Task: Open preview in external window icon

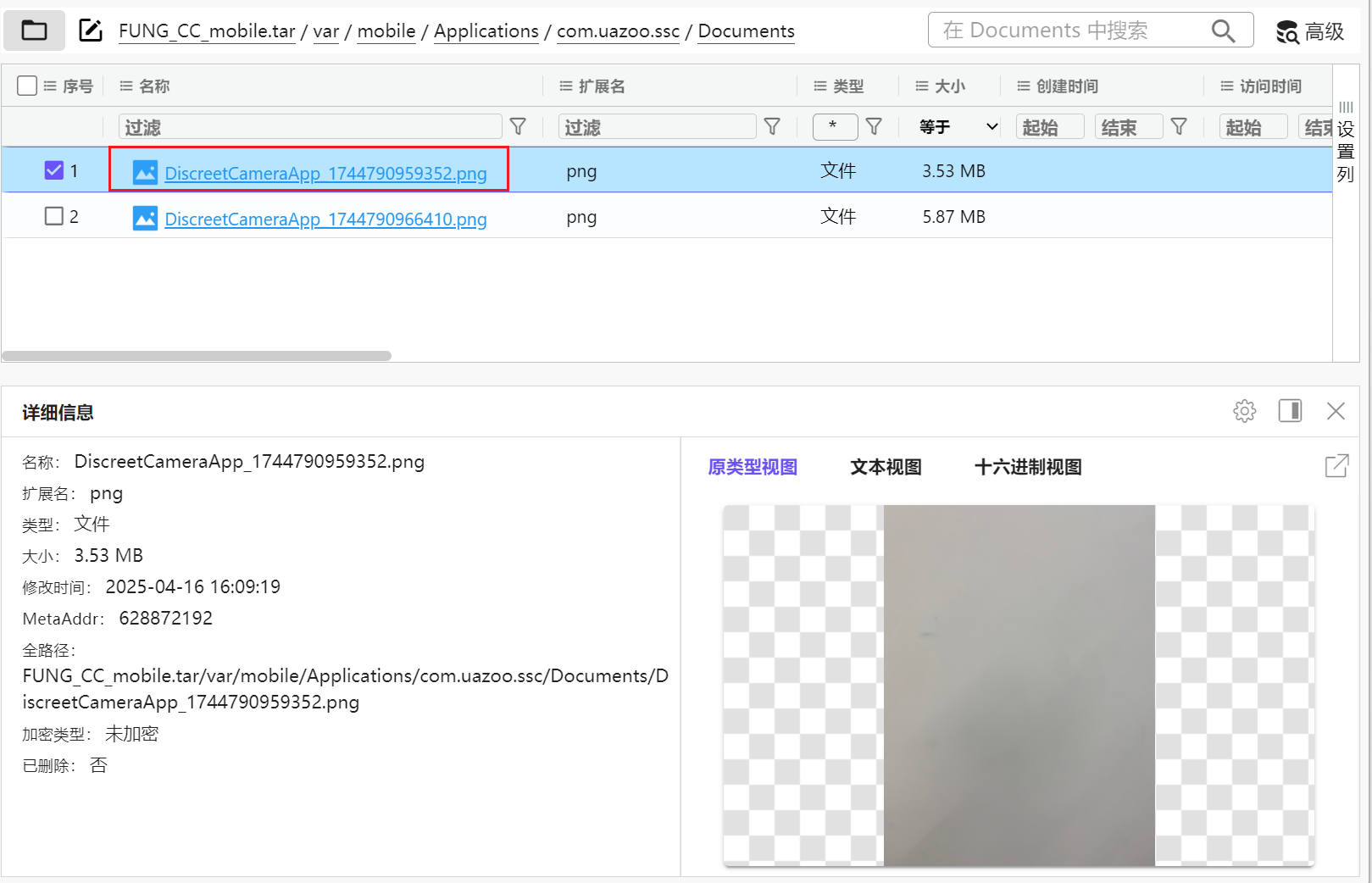Action: click(1336, 466)
